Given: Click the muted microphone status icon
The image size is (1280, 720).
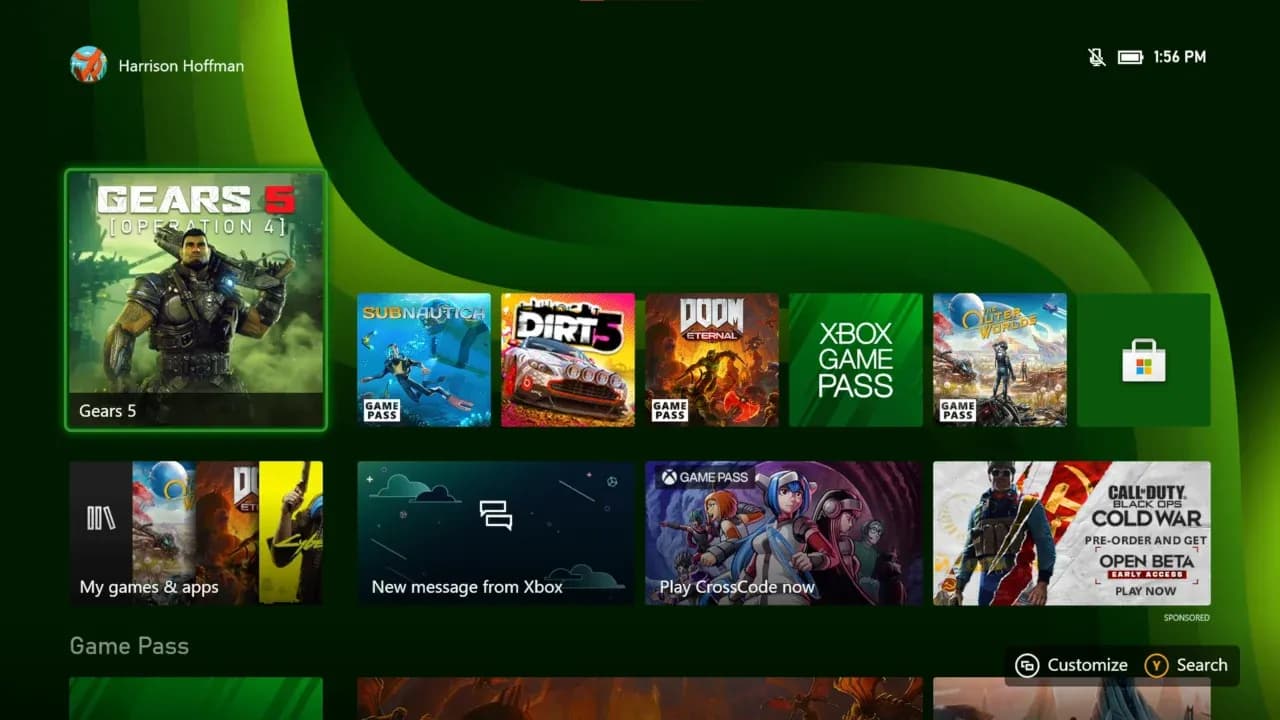Looking at the screenshot, I should coord(1096,57).
